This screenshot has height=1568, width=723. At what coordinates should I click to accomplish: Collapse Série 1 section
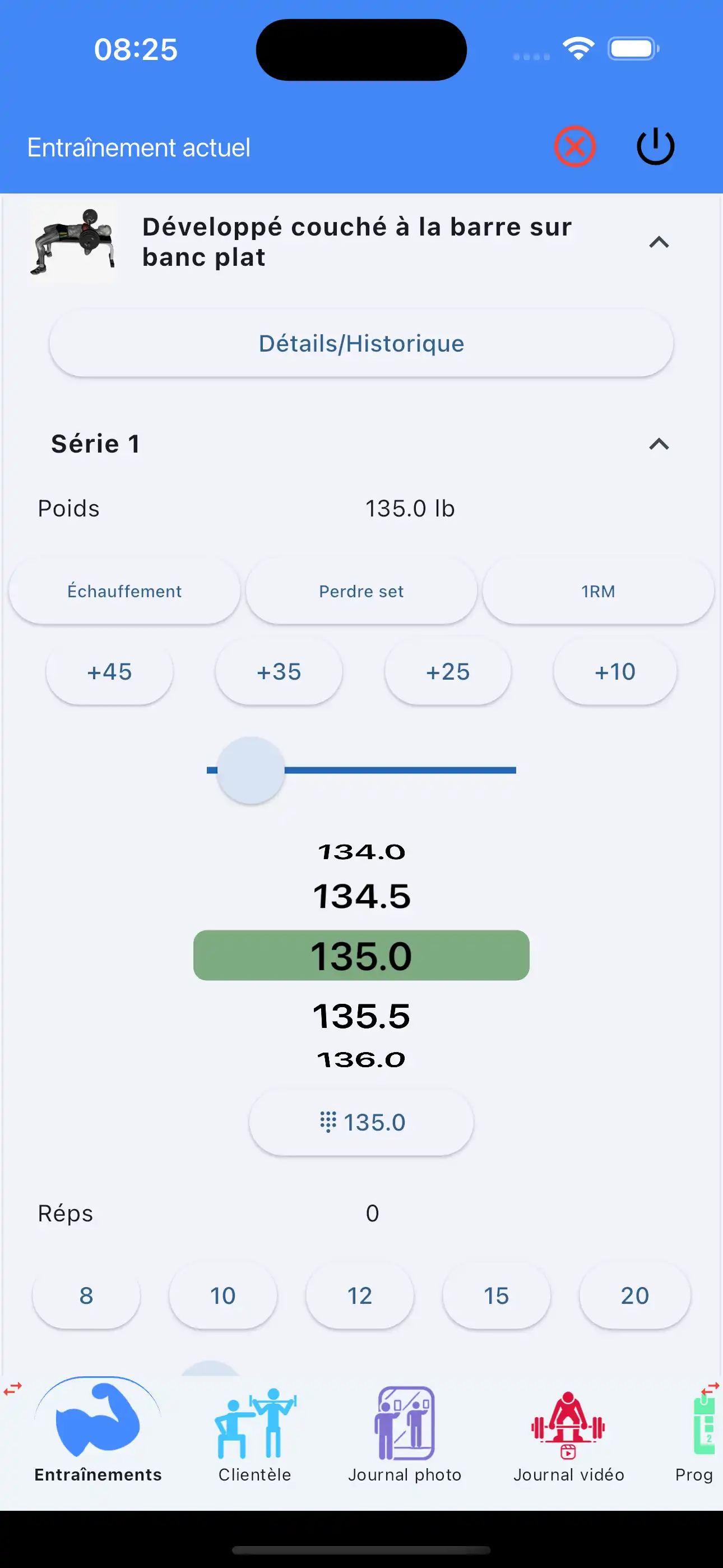(x=658, y=445)
